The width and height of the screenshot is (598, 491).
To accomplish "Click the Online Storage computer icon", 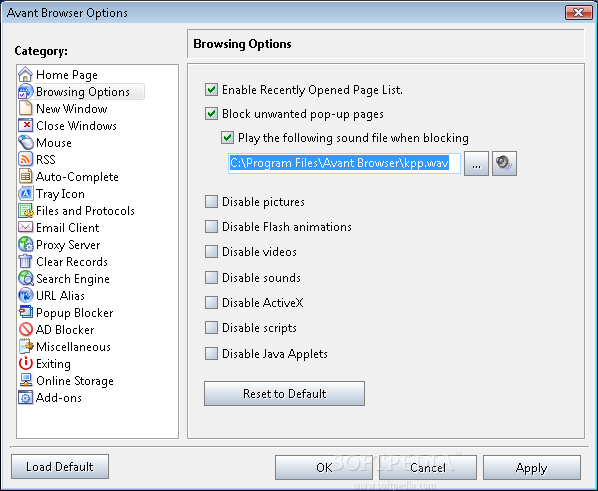I will (26, 380).
